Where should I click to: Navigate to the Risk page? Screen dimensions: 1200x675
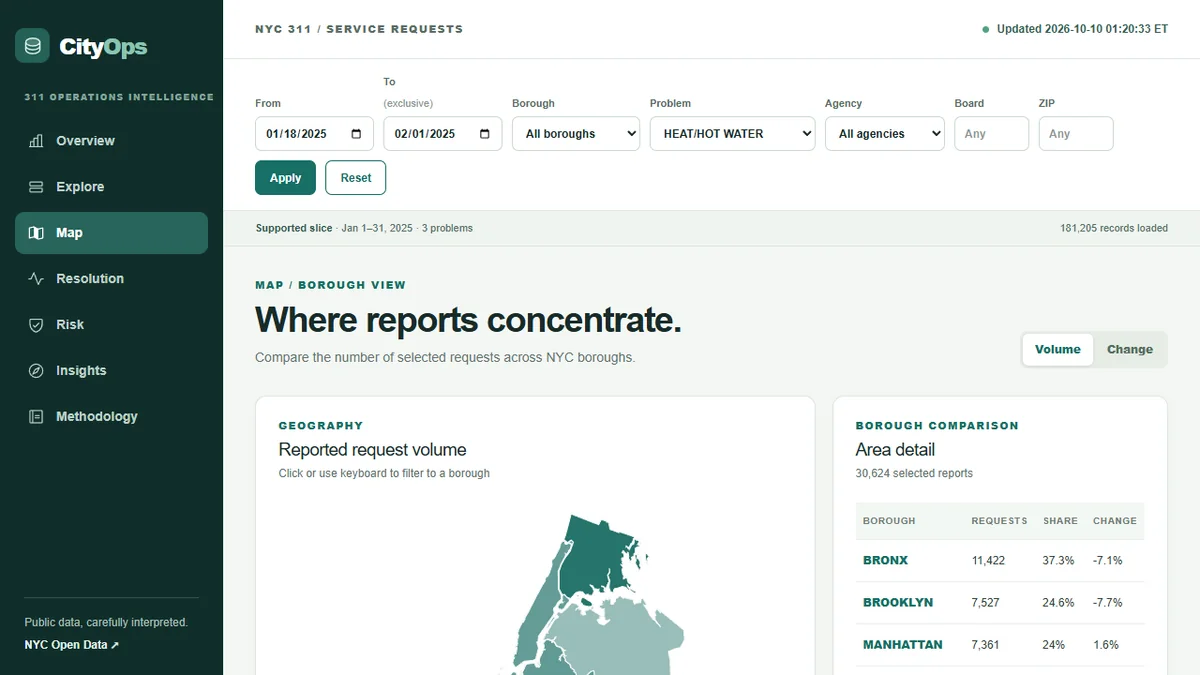111,325
